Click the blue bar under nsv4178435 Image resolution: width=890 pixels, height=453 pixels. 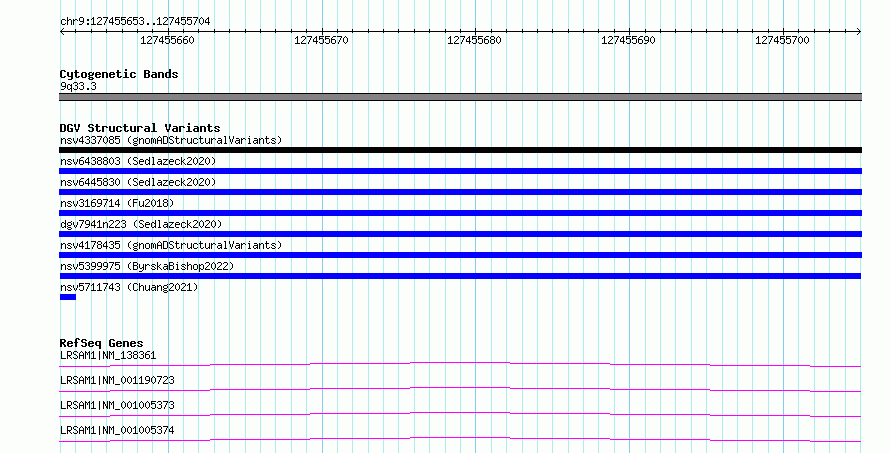[x=460, y=255]
